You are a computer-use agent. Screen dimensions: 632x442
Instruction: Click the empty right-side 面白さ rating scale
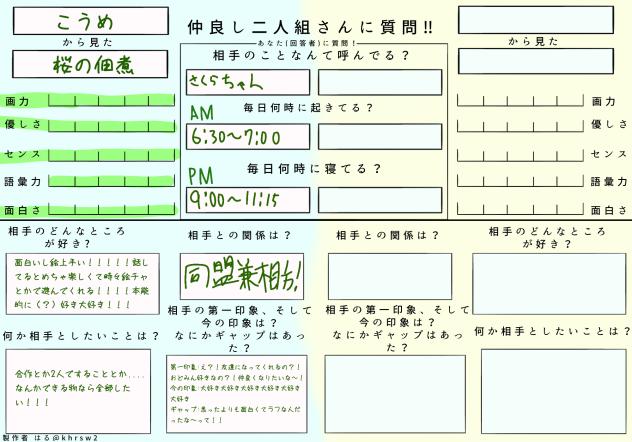[x=520, y=208]
